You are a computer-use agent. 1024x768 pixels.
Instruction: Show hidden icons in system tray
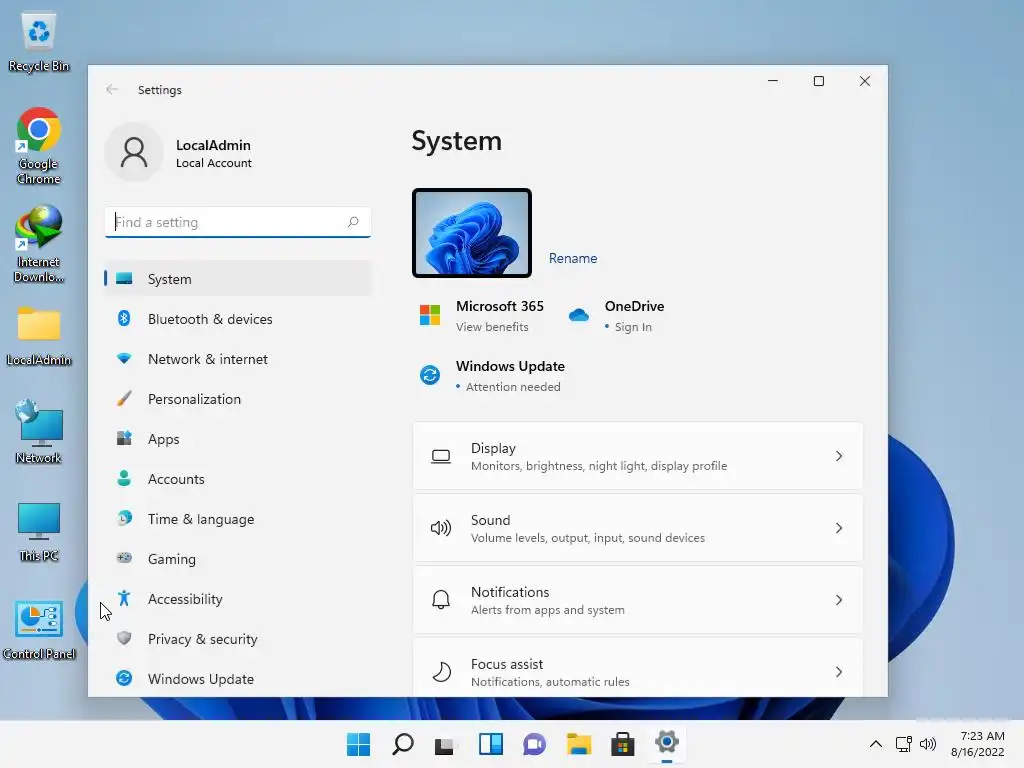point(876,744)
